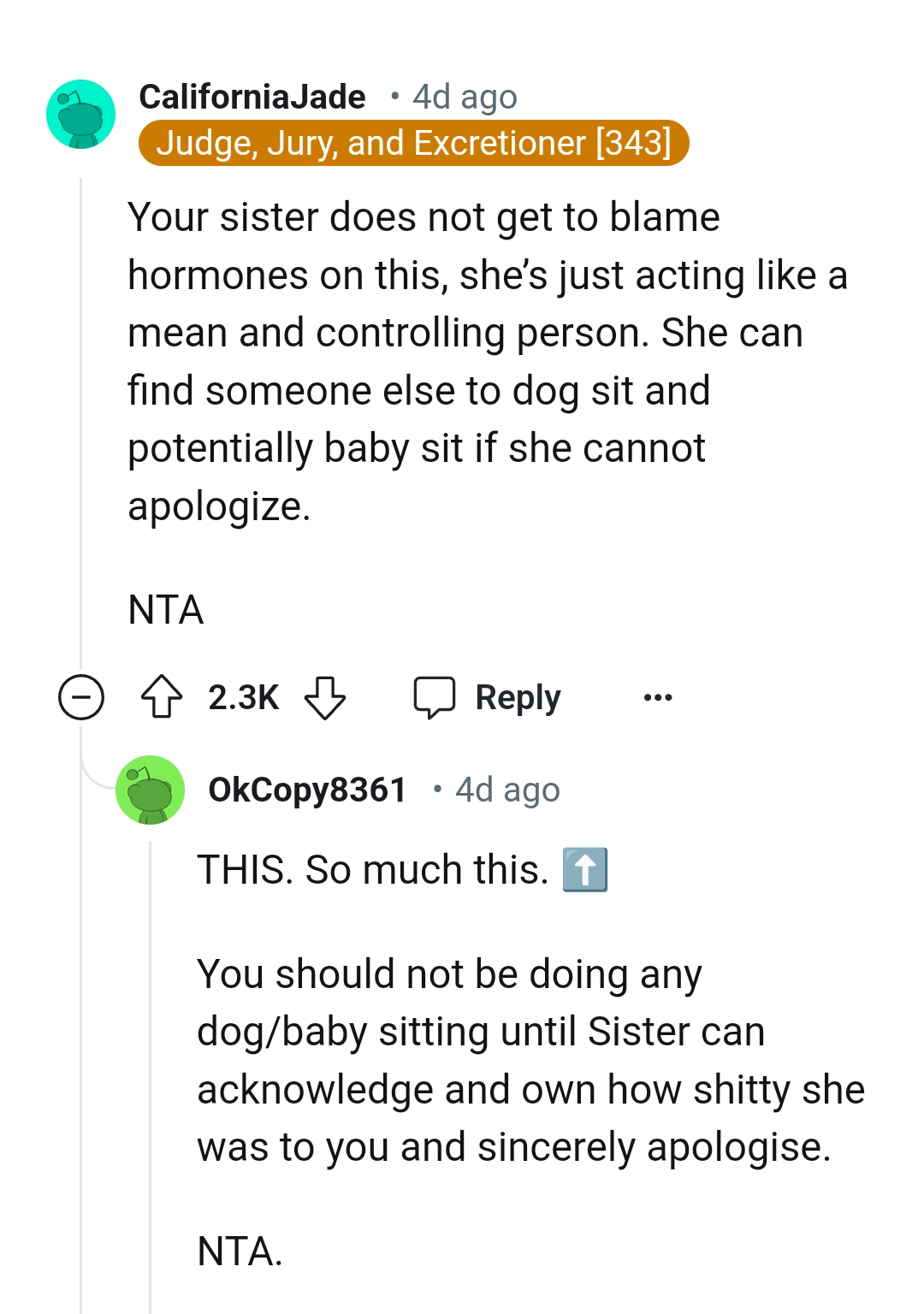Screen dimensions: 924x1314
Task: Click the up-arrow emoji in OkCopy8361's reply
Action: point(585,870)
